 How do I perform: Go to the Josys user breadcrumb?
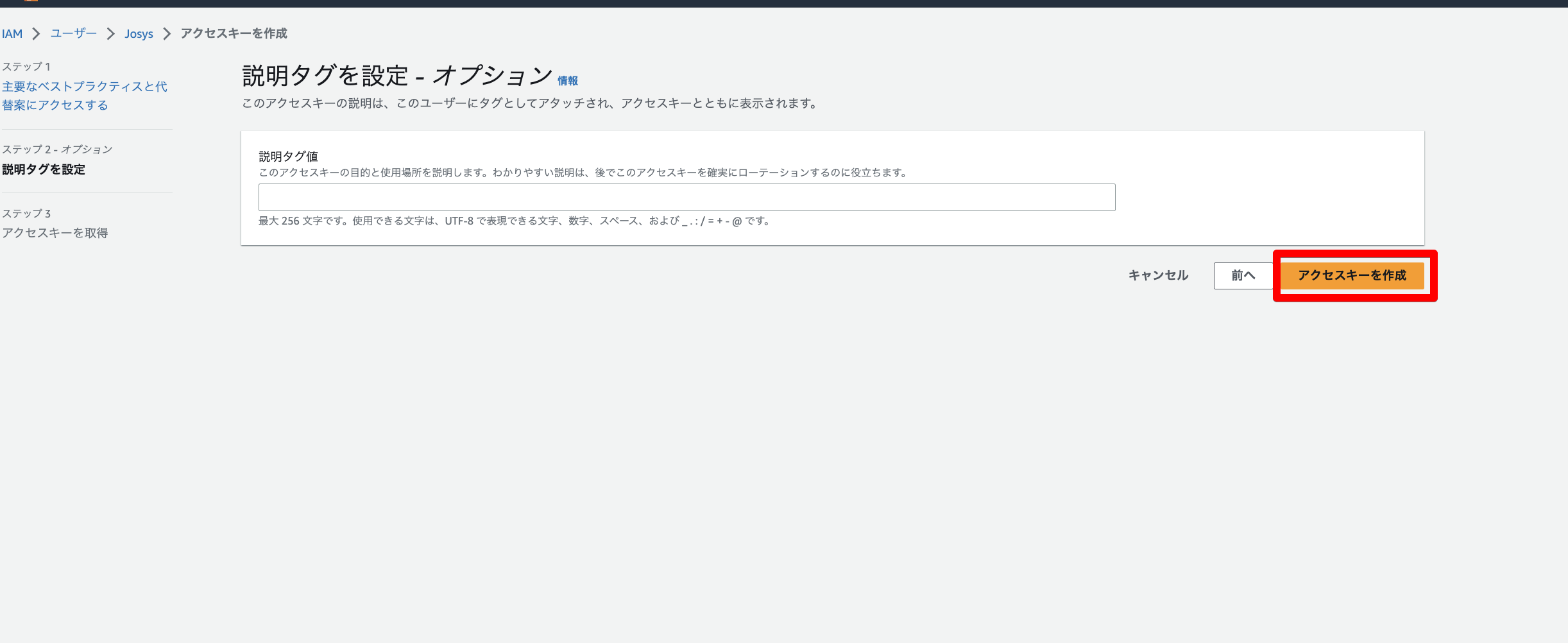[139, 34]
